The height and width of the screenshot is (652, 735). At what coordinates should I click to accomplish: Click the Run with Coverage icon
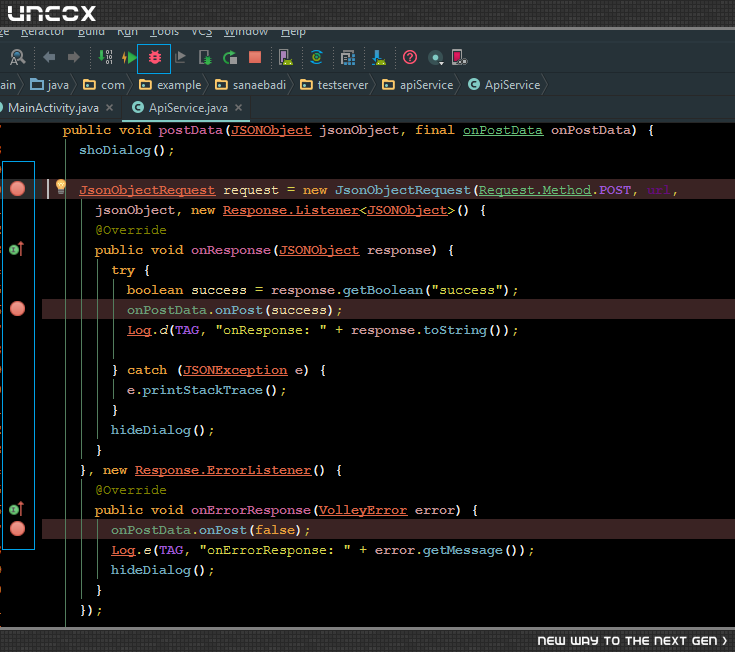(180, 58)
